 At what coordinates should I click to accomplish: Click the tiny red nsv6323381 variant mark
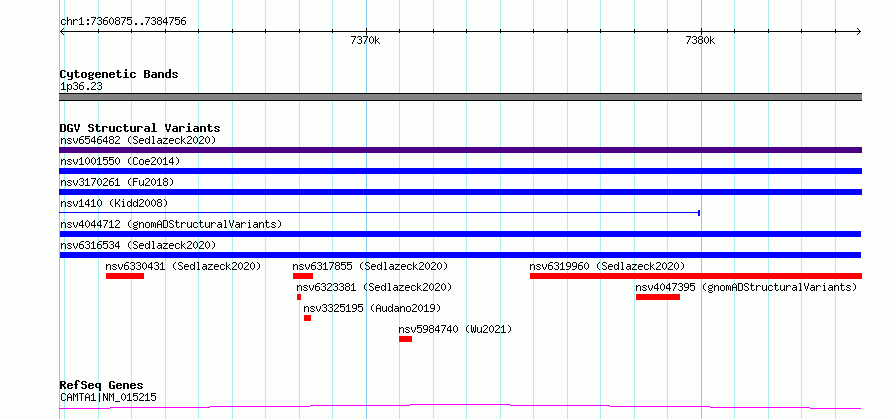299,297
